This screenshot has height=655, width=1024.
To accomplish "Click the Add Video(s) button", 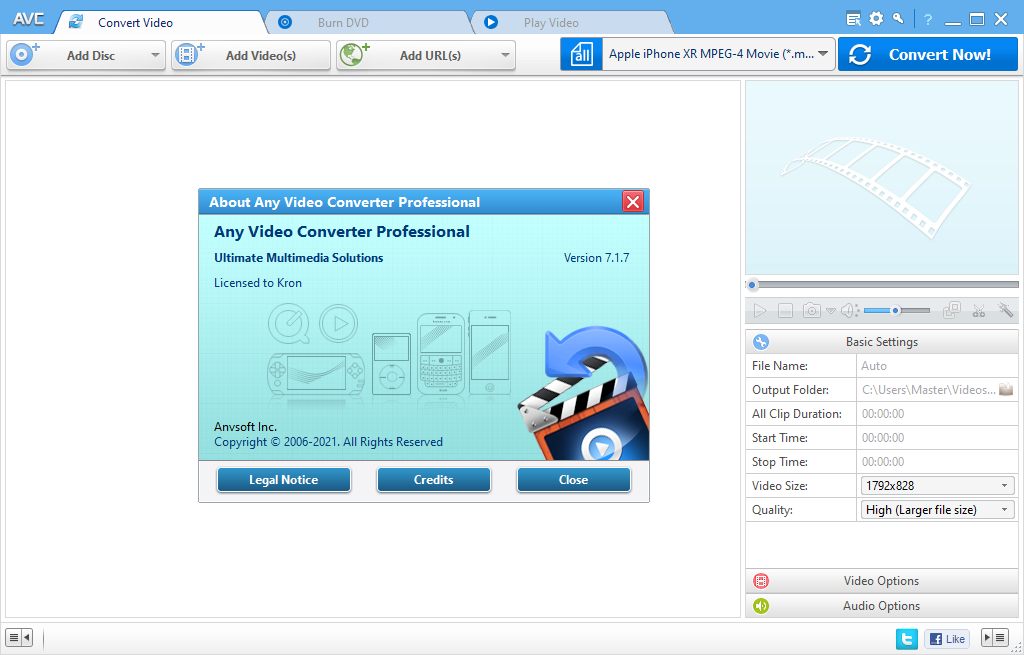I will point(251,56).
